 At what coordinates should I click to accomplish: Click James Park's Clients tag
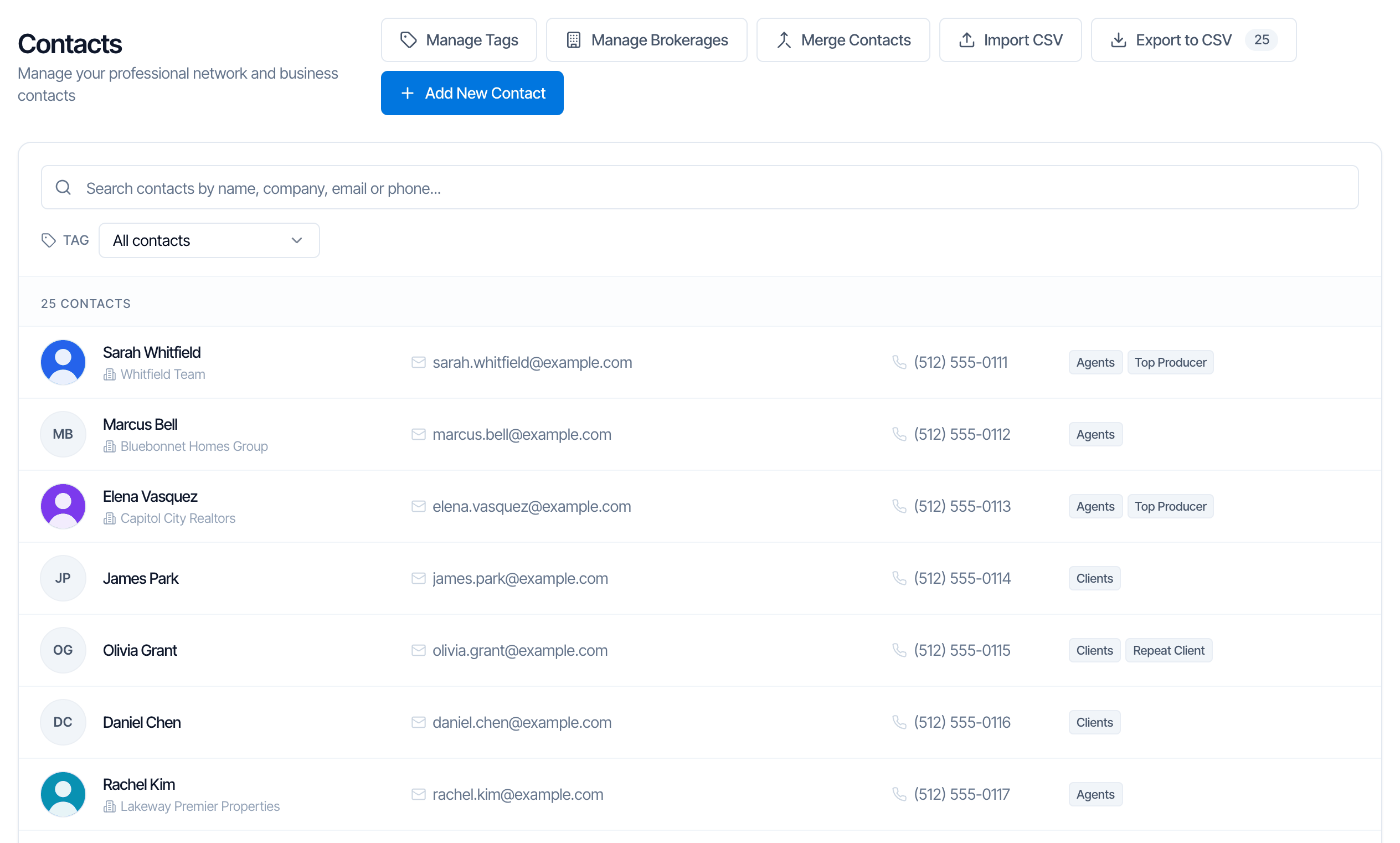[x=1094, y=578]
